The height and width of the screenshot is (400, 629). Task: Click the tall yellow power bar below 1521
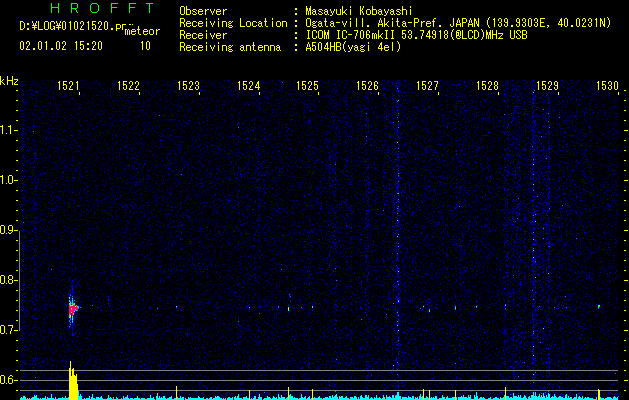click(x=73, y=381)
